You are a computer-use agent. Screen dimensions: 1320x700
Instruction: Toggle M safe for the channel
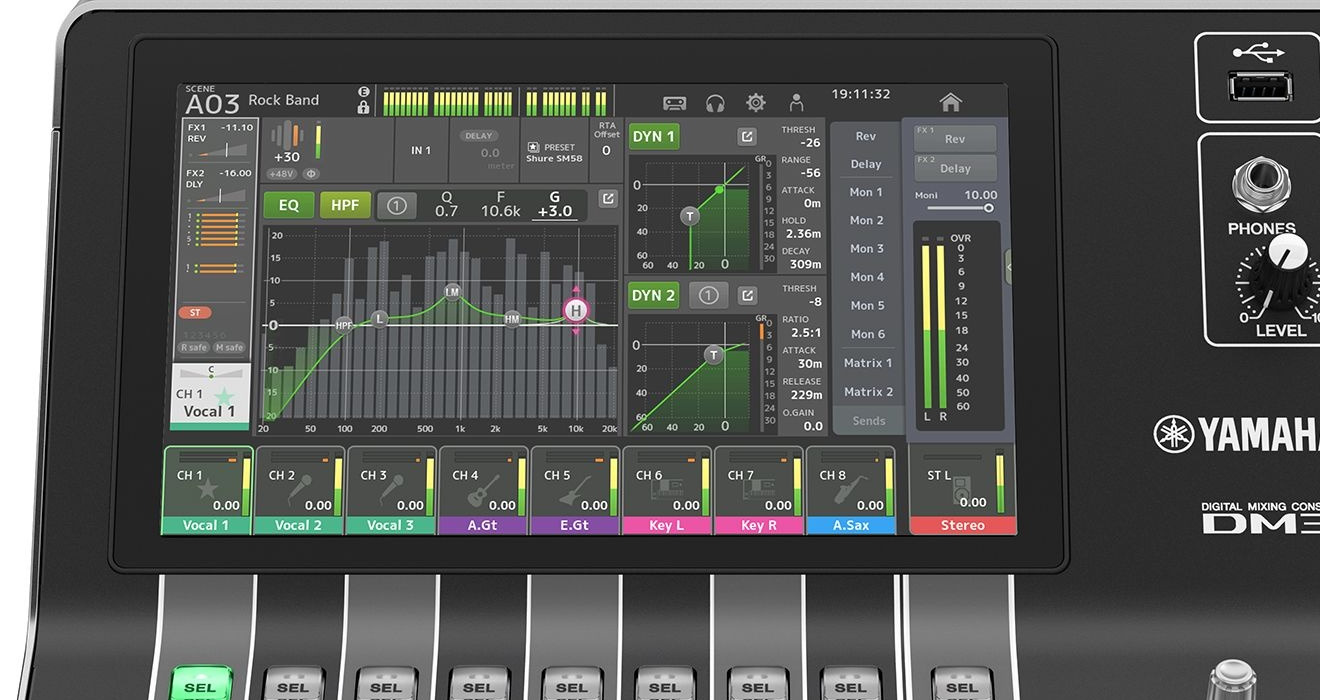click(x=229, y=347)
